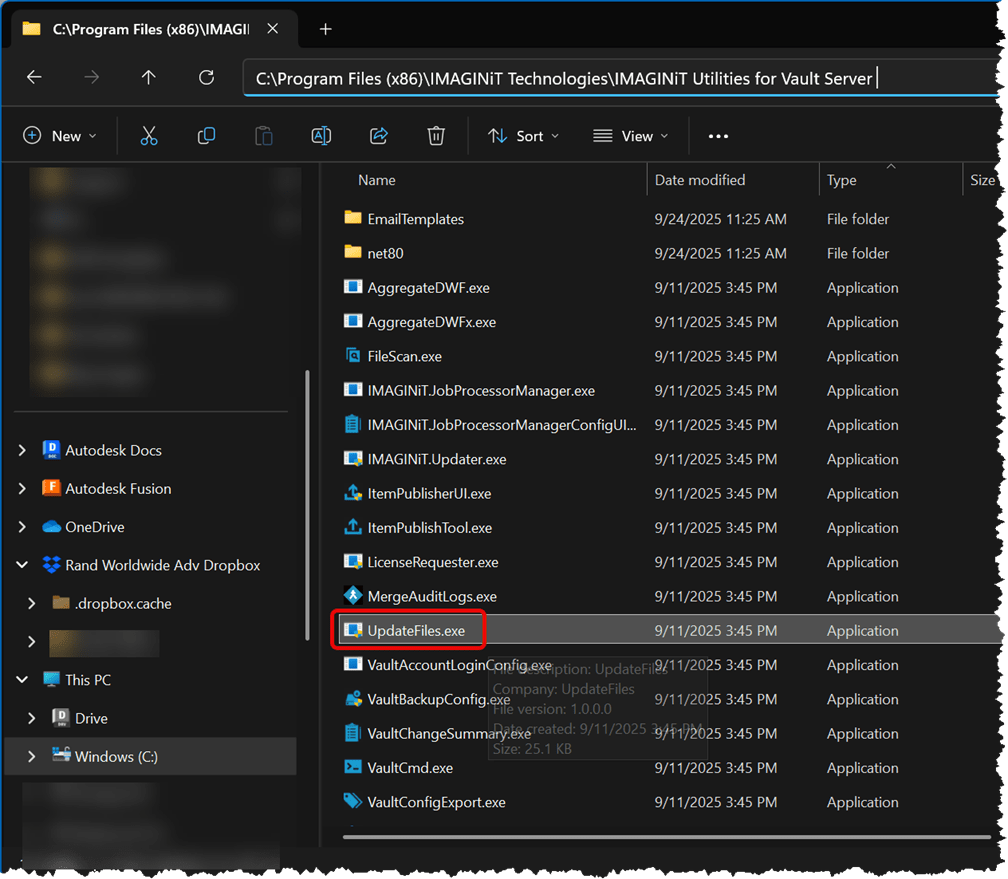
Task: Add a new tab with plus button
Action: (x=325, y=29)
